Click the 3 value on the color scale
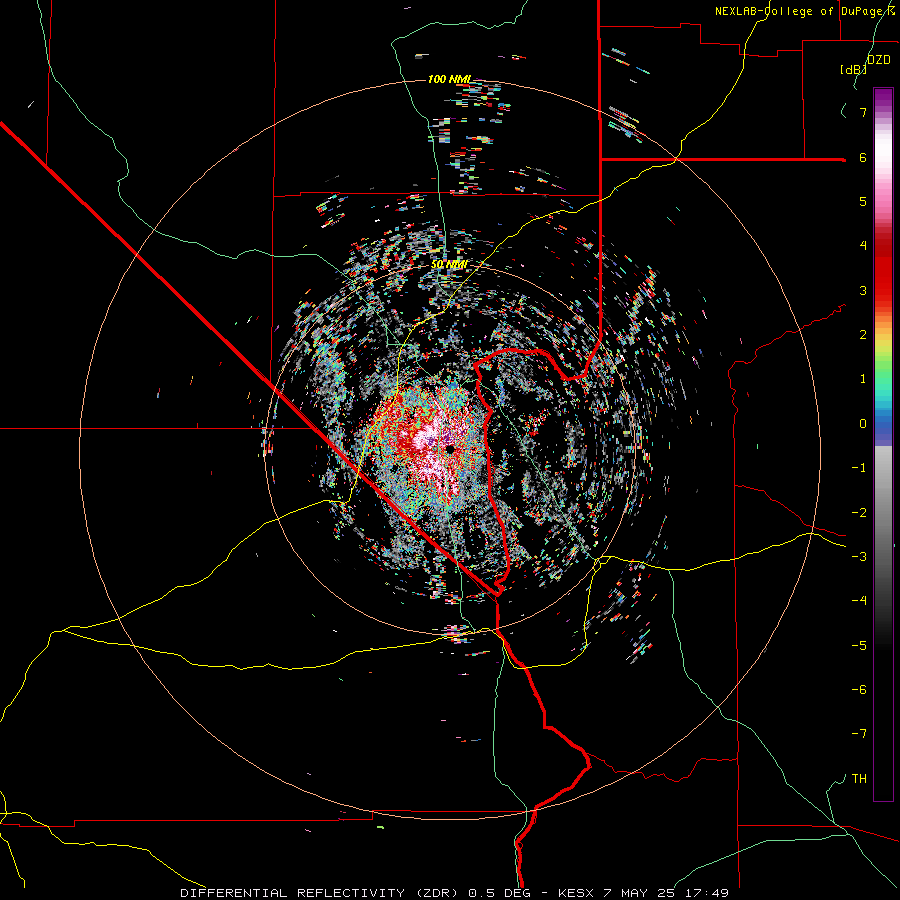The width and height of the screenshot is (900, 900). tap(863, 290)
